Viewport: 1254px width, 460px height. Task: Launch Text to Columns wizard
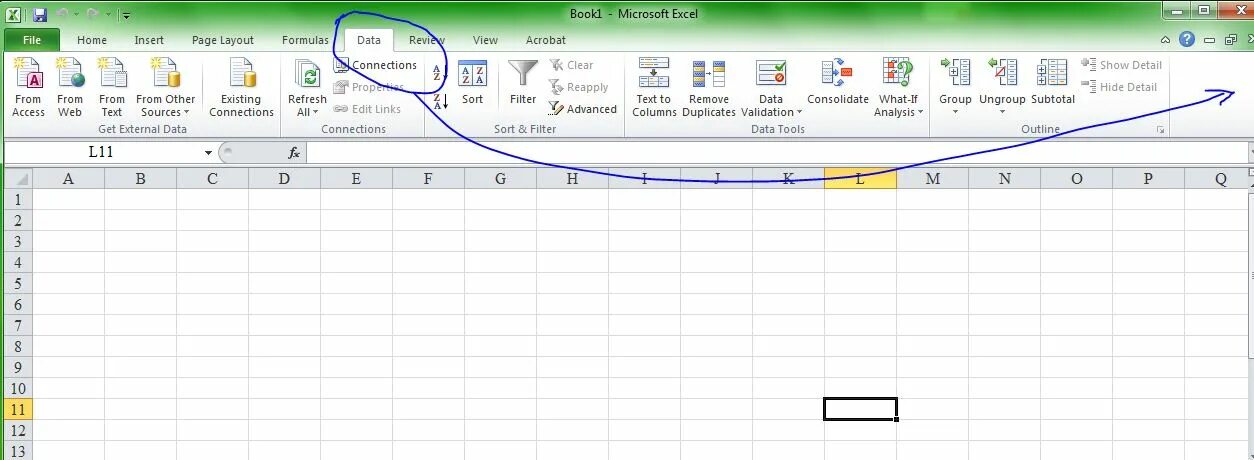[654, 87]
